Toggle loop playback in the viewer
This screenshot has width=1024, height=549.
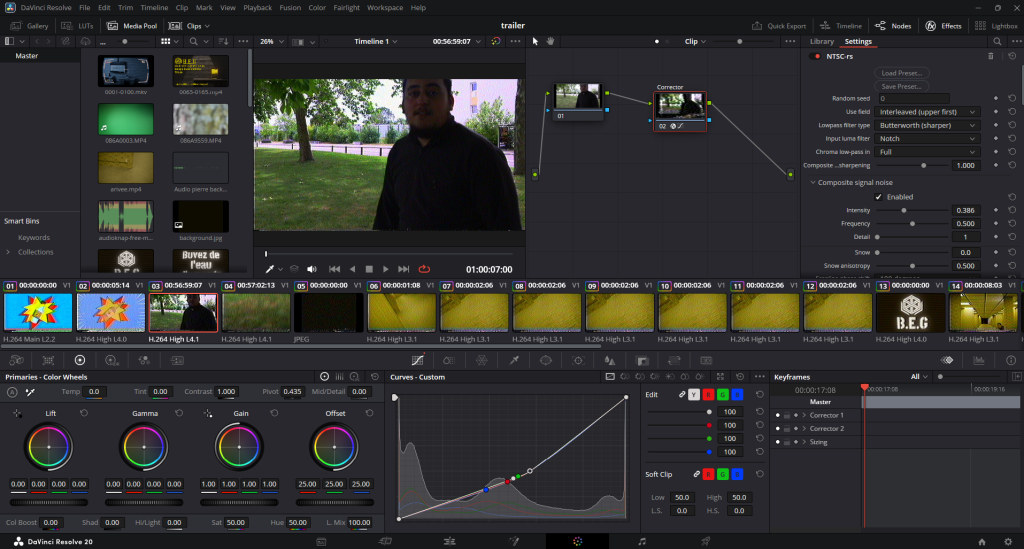[x=424, y=269]
